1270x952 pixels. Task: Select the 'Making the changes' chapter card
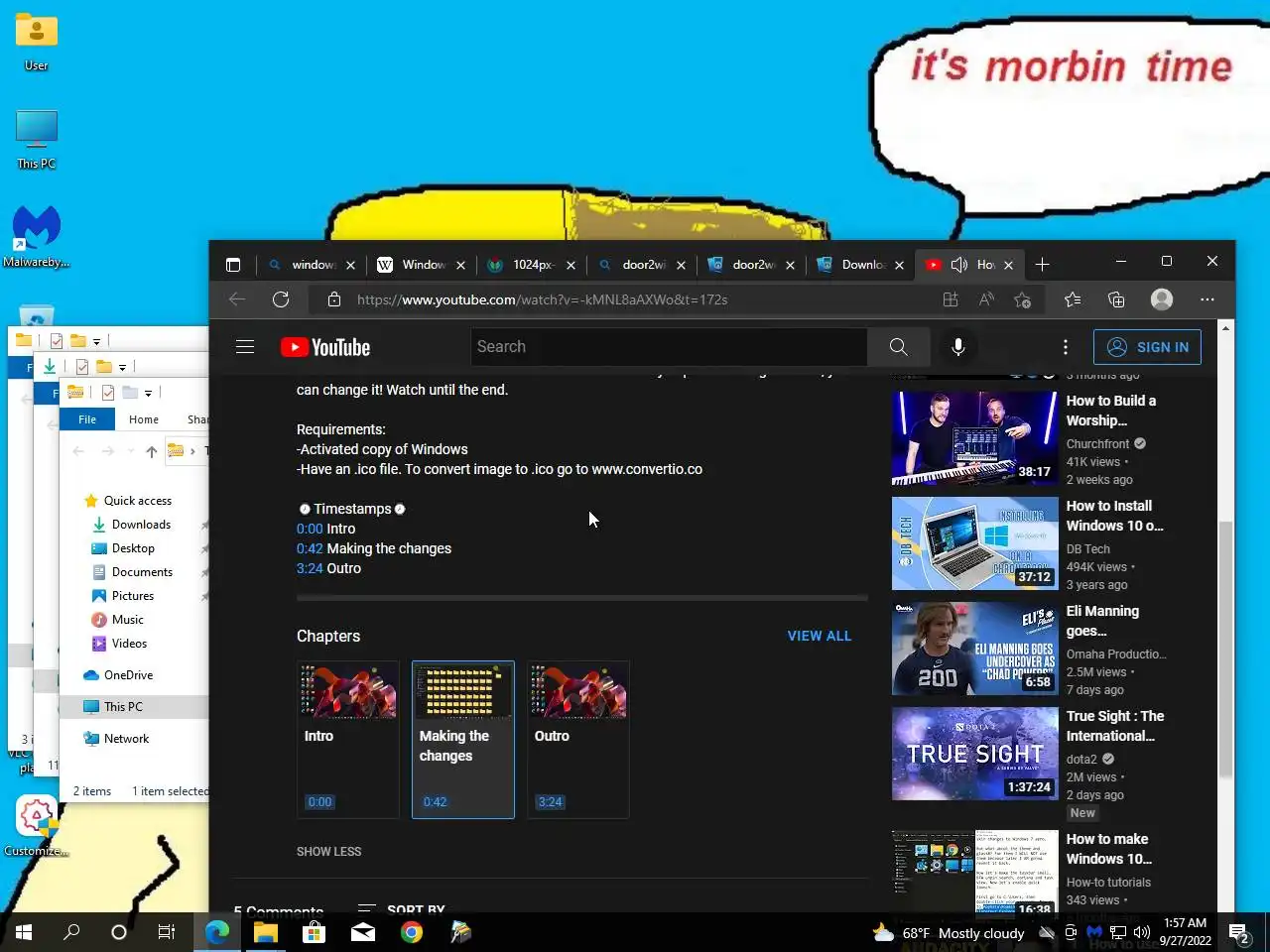tap(463, 740)
